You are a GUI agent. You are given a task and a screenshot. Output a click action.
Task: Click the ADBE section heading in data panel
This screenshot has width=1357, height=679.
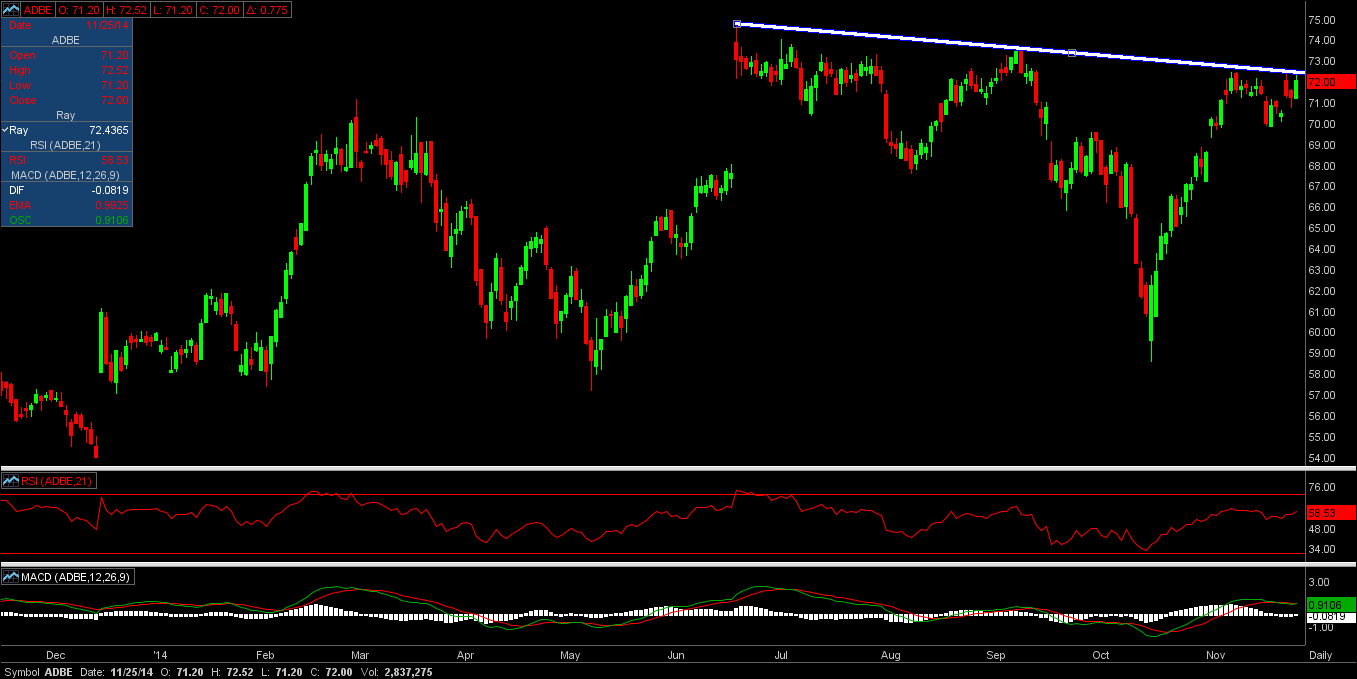pos(66,40)
